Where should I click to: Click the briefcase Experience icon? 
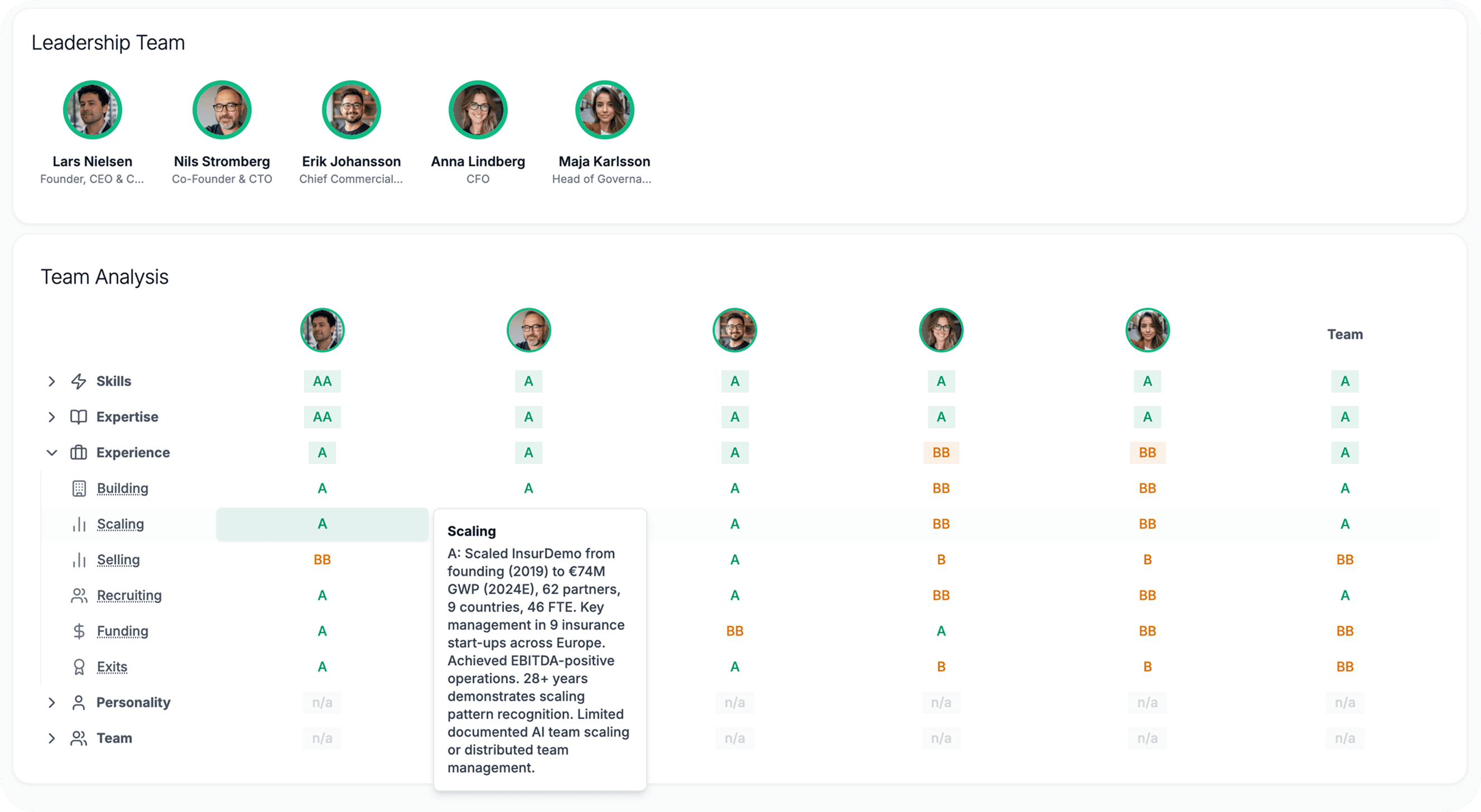pyautogui.click(x=79, y=452)
